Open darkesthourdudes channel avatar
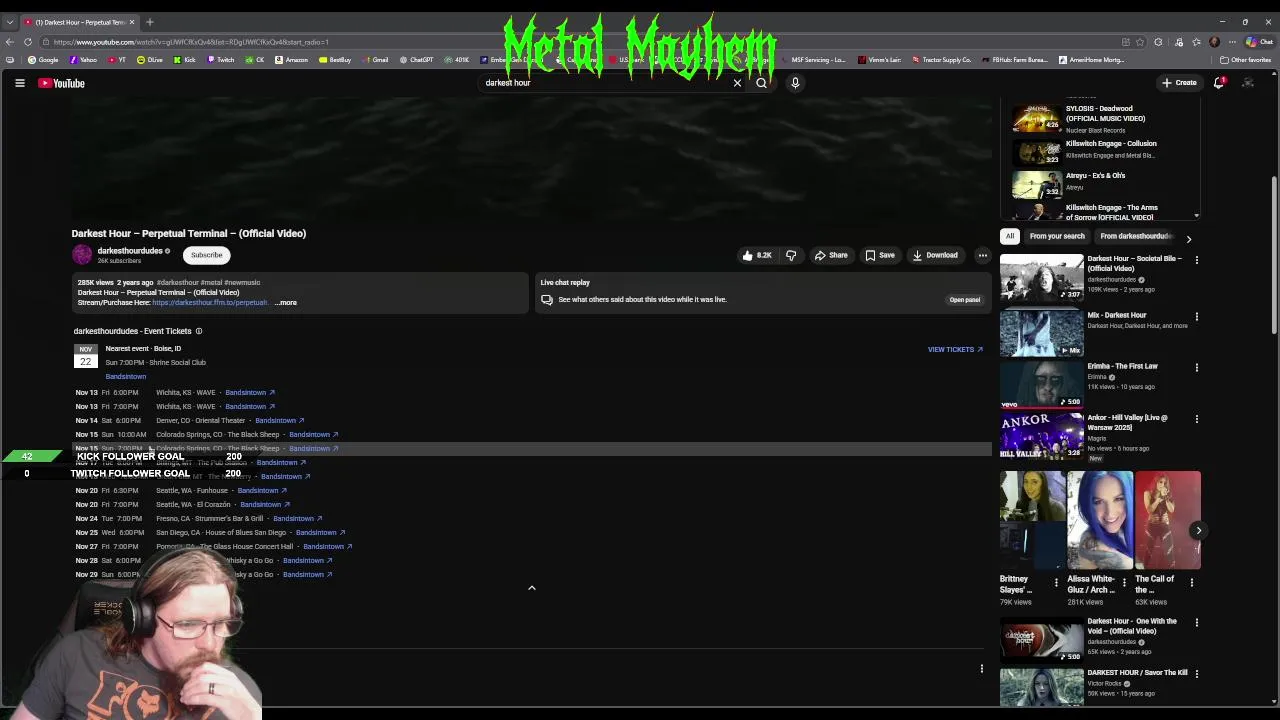Screen dimensions: 1280x720 (82, 255)
